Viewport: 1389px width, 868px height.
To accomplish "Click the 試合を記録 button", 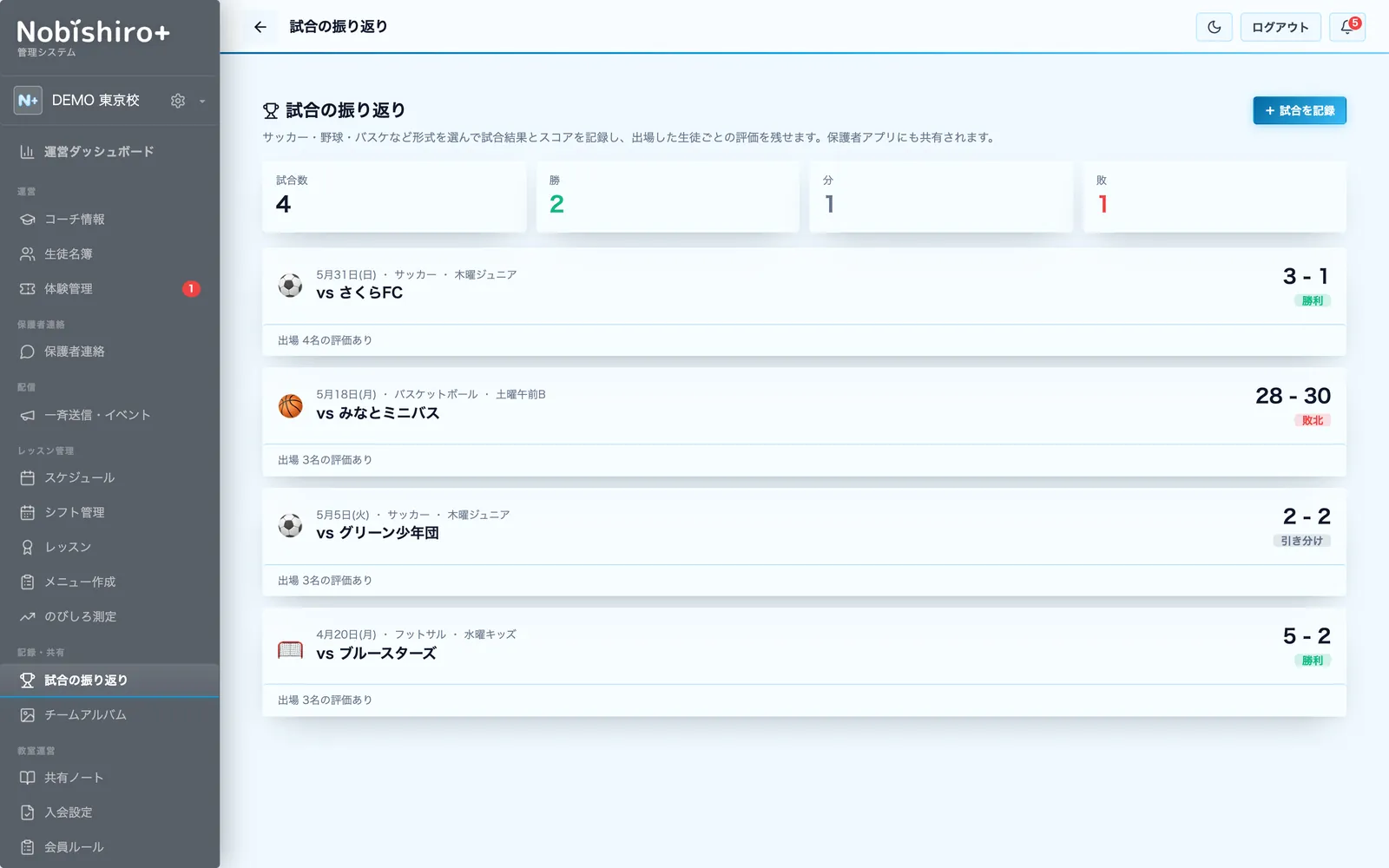I will click(1300, 110).
